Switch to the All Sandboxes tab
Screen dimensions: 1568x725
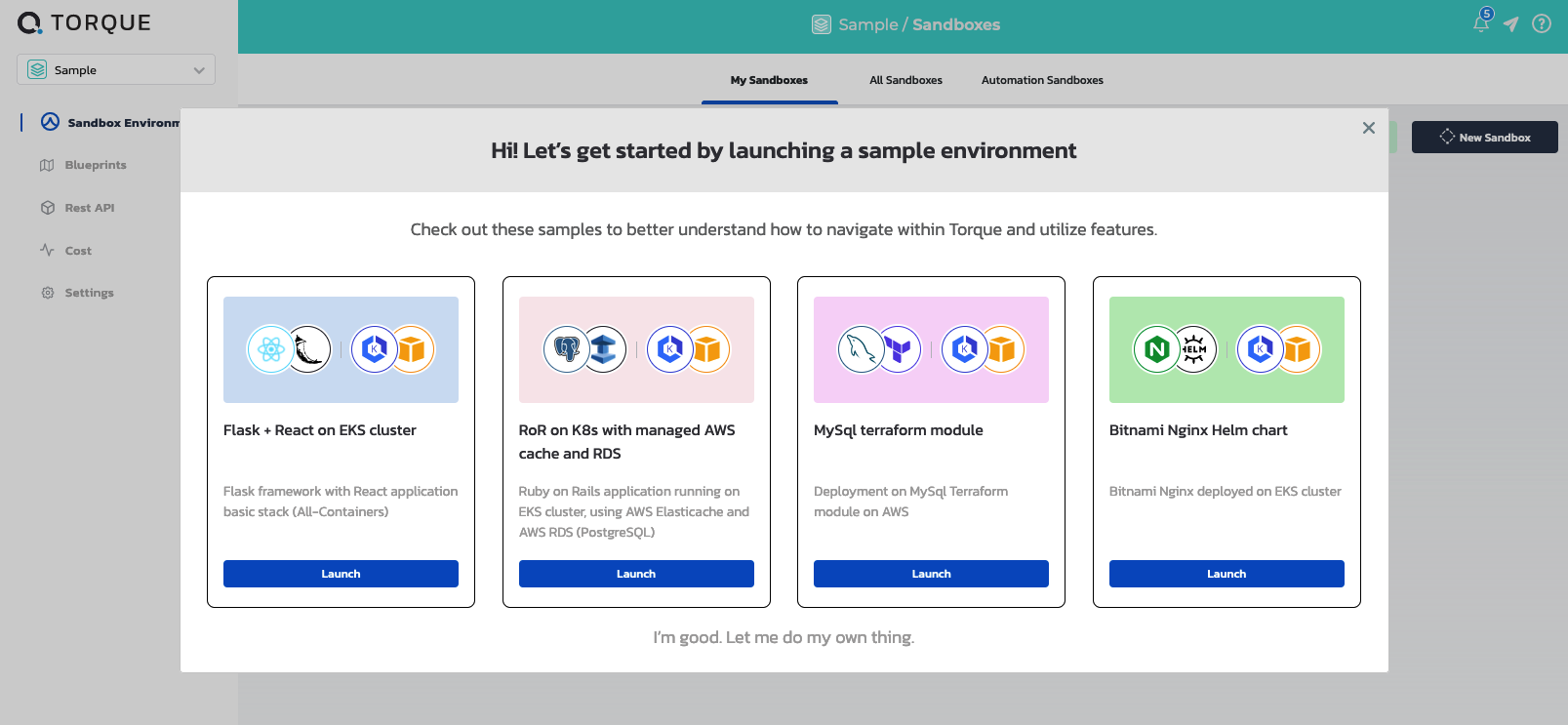pos(905,80)
